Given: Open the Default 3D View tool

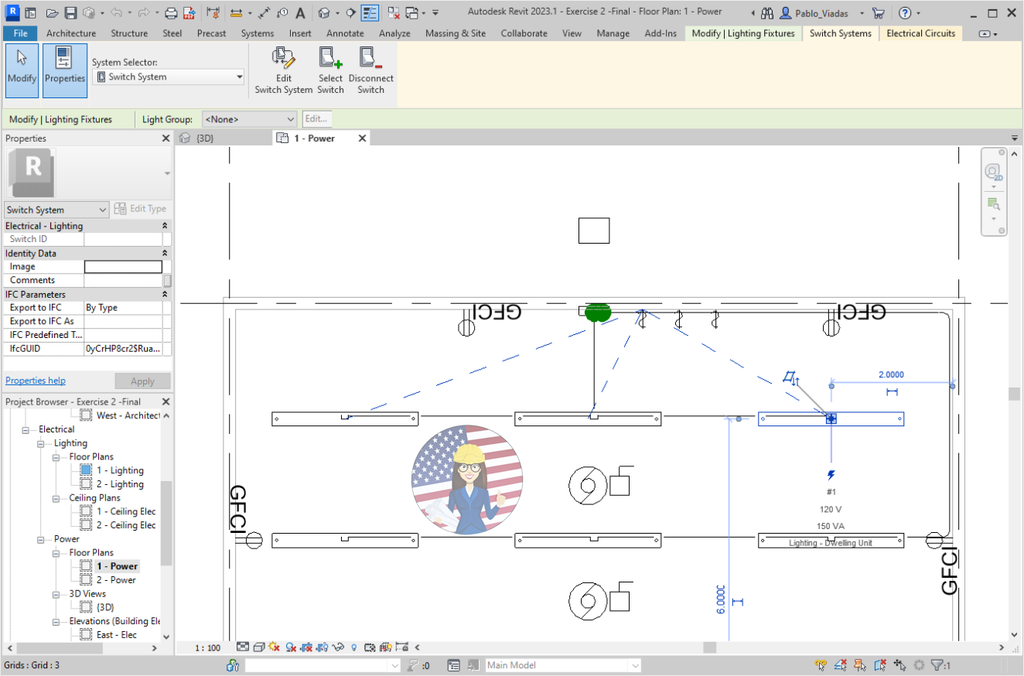Looking at the screenshot, I should coord(324,12).
